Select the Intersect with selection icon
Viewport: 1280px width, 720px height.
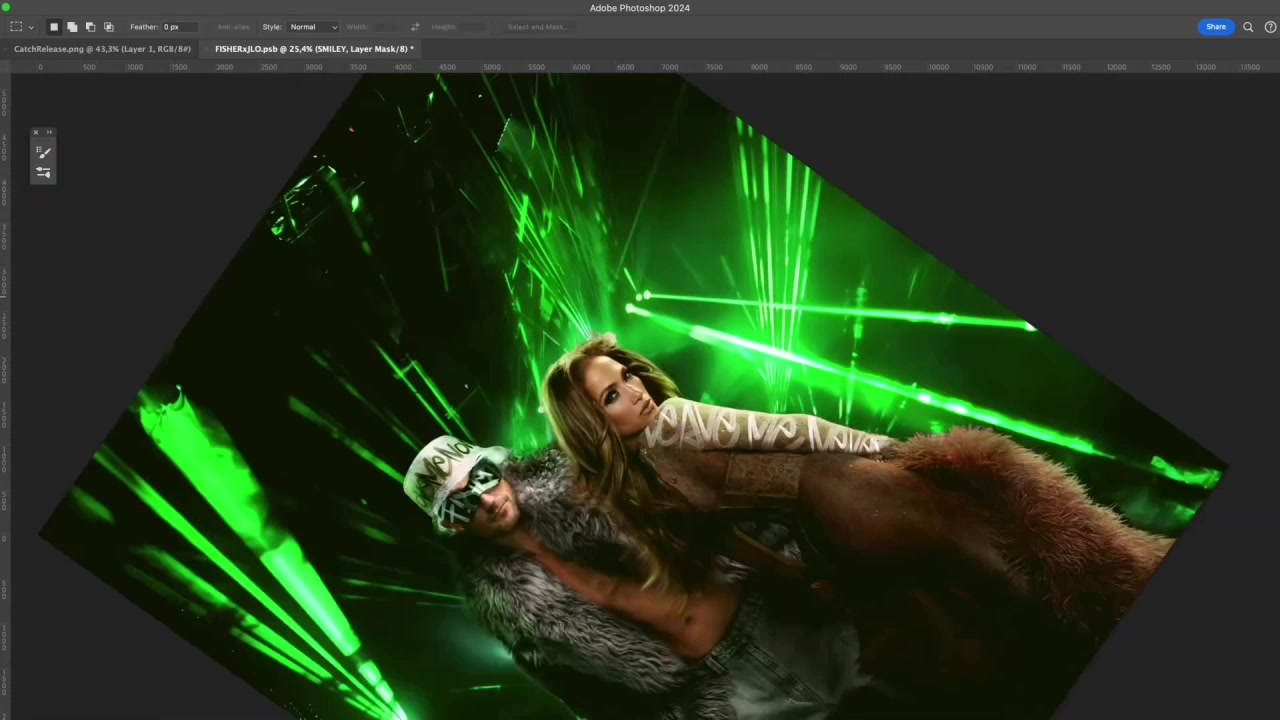click(108, 27)
